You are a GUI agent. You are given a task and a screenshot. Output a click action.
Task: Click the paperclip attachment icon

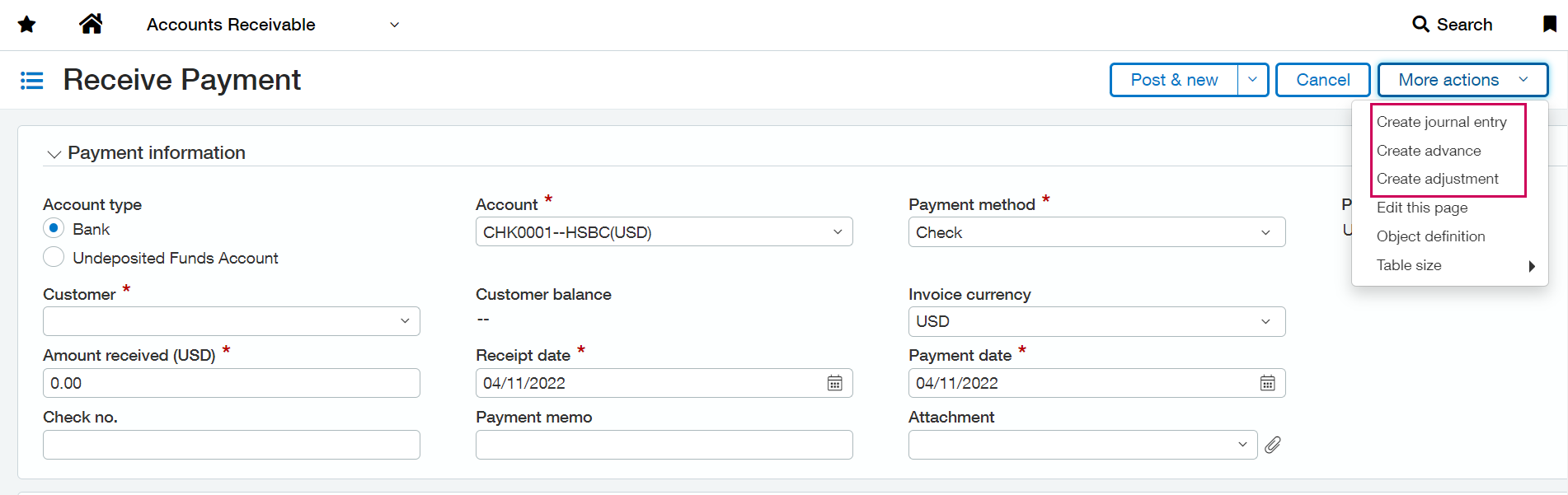(1273, 445)
